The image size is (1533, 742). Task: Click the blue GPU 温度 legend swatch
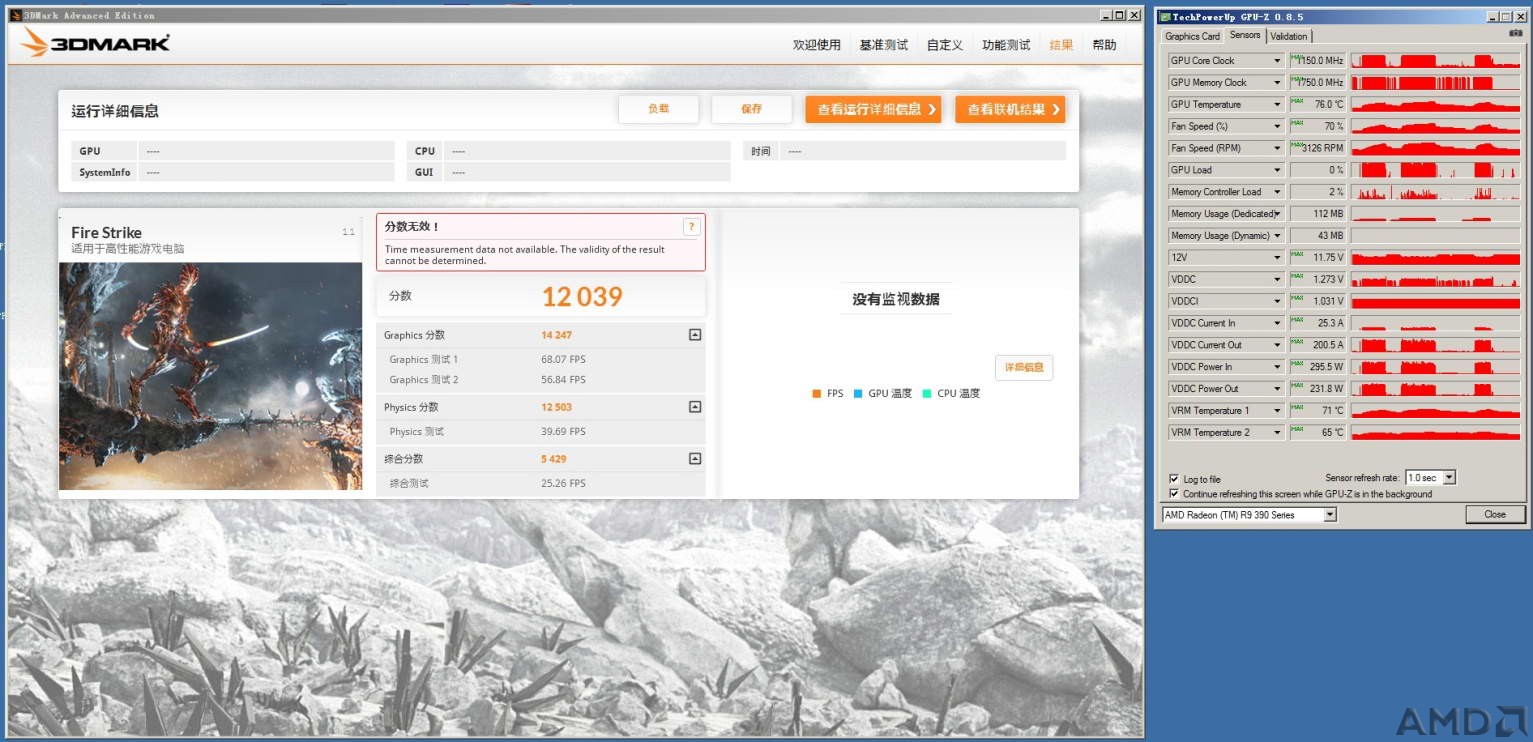pyautogui.click(x=858, y=394)
